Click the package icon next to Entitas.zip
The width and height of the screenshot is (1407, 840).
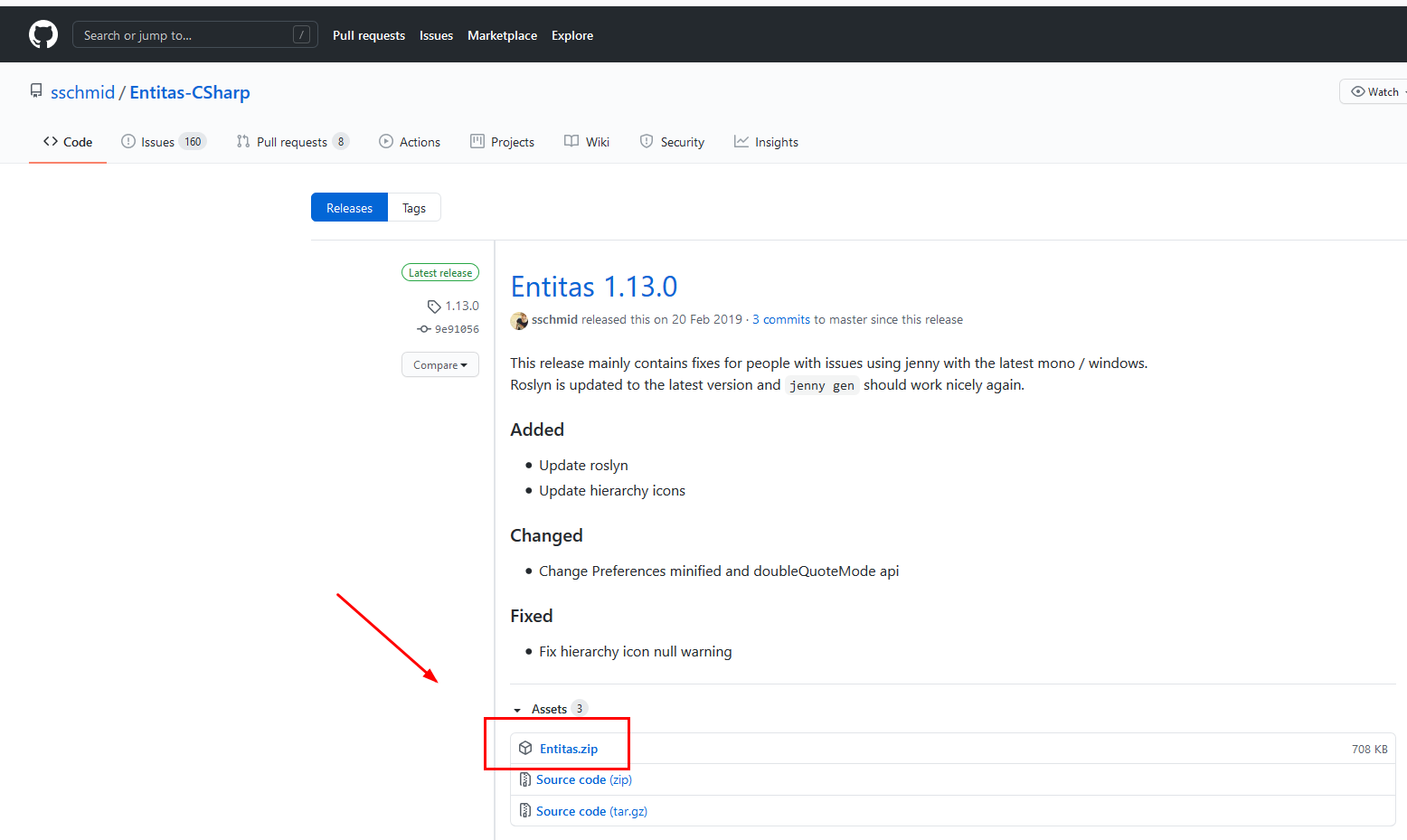[526, 748]
